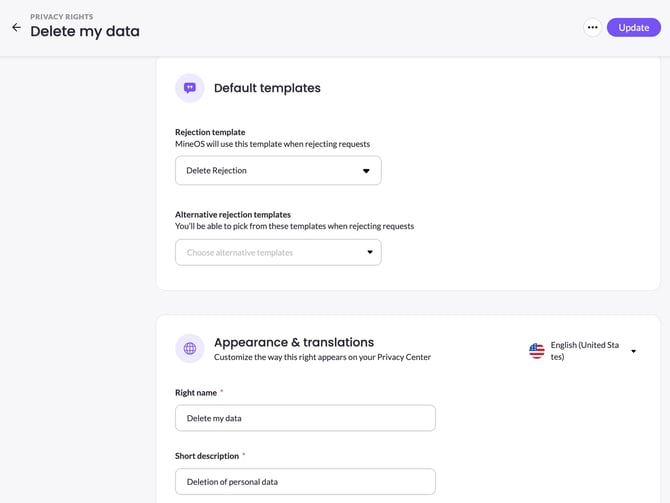Click the Delete my data page title
Viewport: 670px width, 503px height.
pyautogui.click(x=85, y=32)
